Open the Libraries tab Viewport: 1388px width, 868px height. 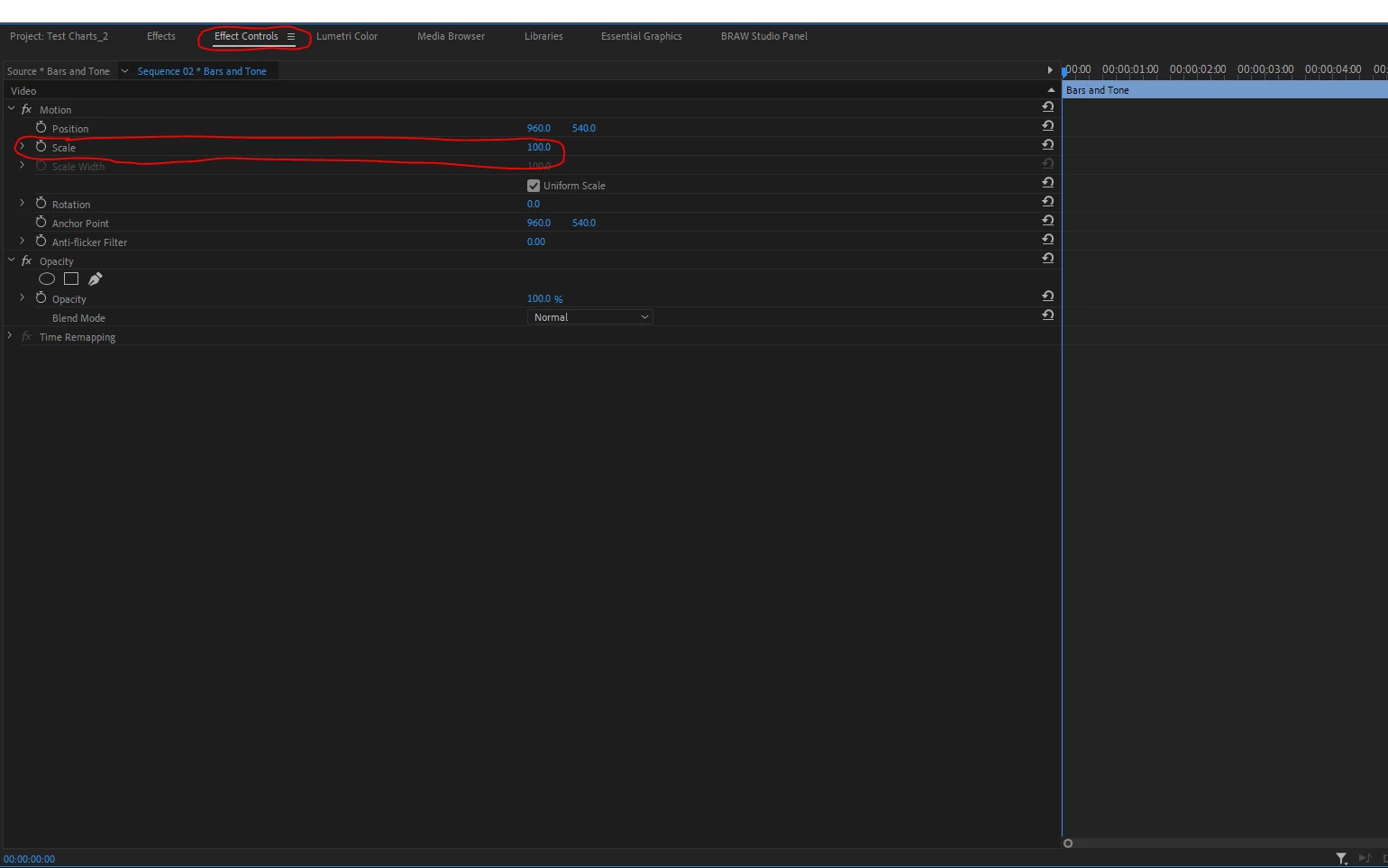(x=543, y=36)
